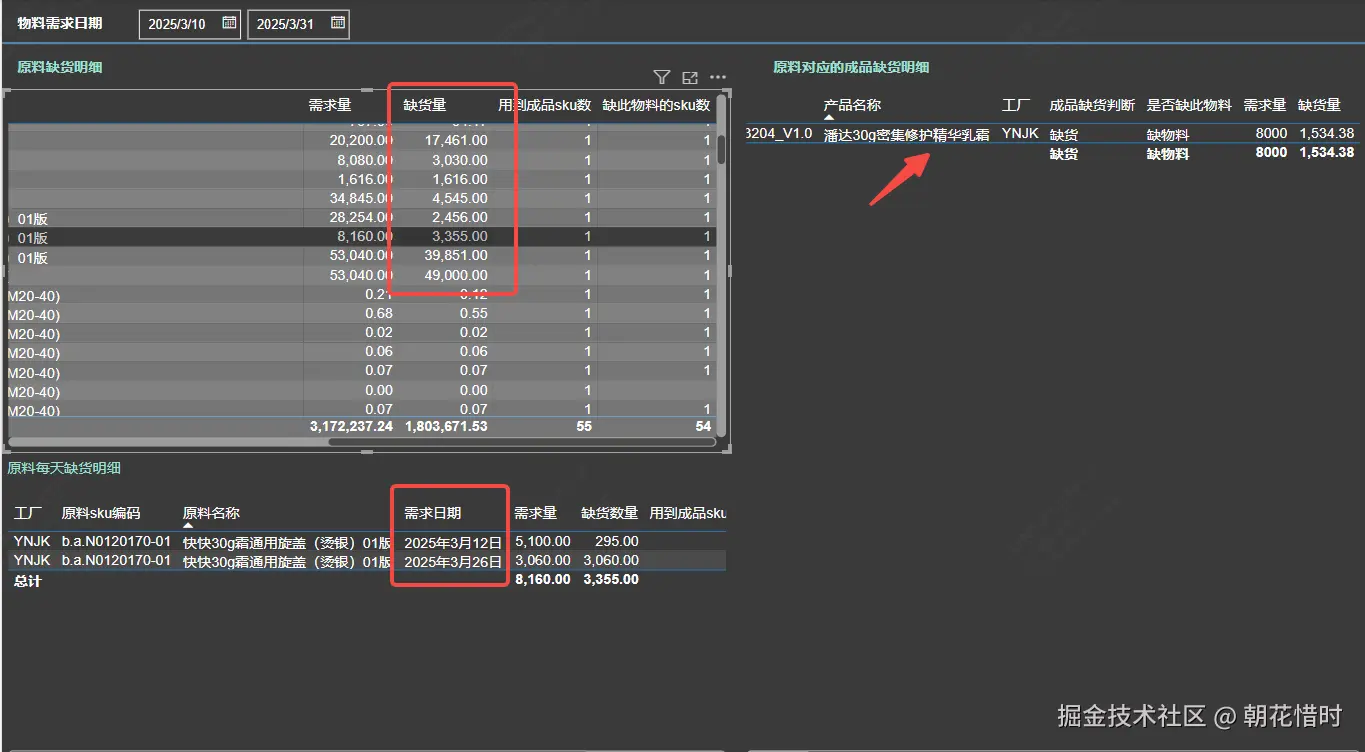Toggle the sort arrow under 产品名称 header
1365x752 pixels.
tap(829, 117)
